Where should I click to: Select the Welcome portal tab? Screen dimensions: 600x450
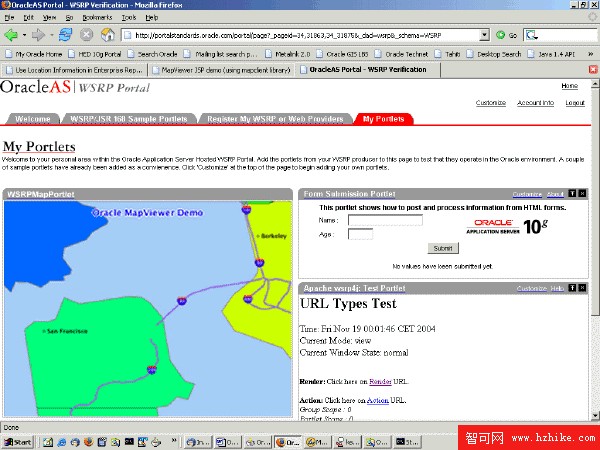tap(33, 119)
